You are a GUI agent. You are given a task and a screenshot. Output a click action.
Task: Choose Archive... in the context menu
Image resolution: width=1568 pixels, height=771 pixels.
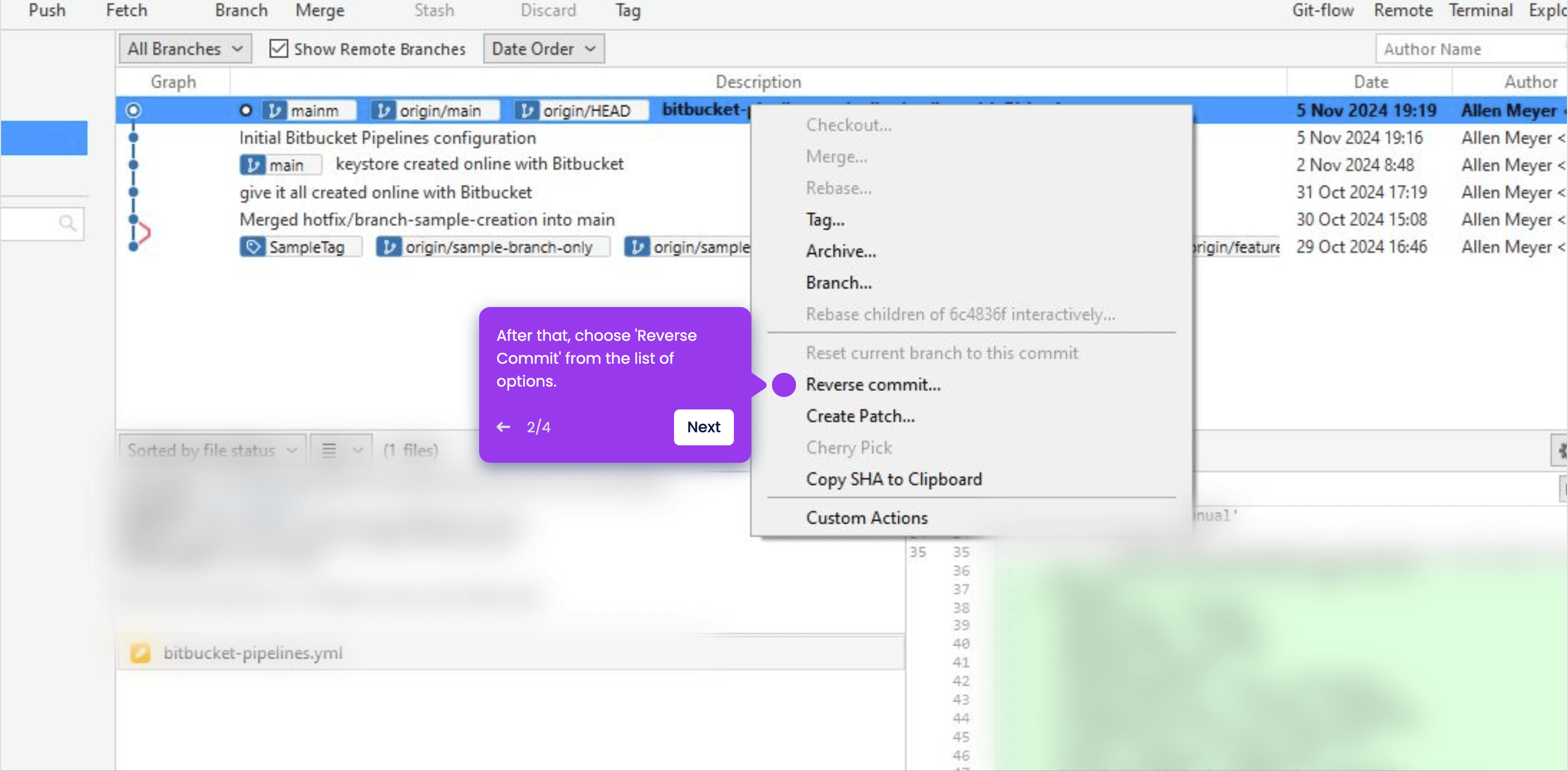click(x=841, y=252)
